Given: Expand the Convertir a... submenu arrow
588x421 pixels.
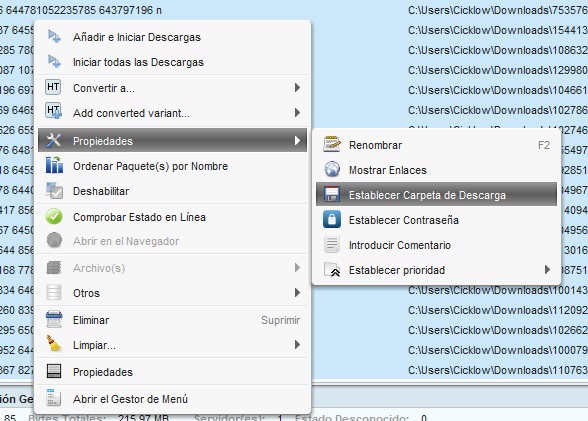Looking at the screenshot, I should tap(297, 88).
